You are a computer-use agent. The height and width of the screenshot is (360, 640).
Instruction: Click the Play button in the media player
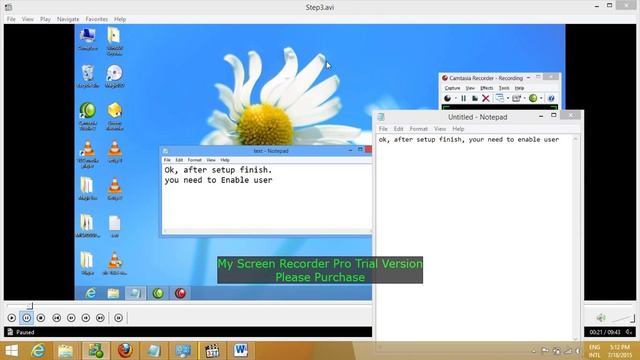coord(12,318)
